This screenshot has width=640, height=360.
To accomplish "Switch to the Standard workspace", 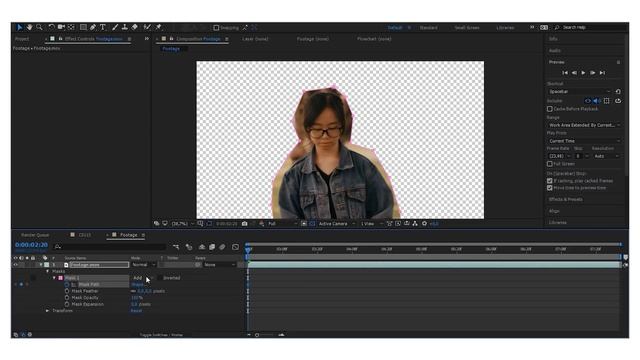I will click(428, 28).
